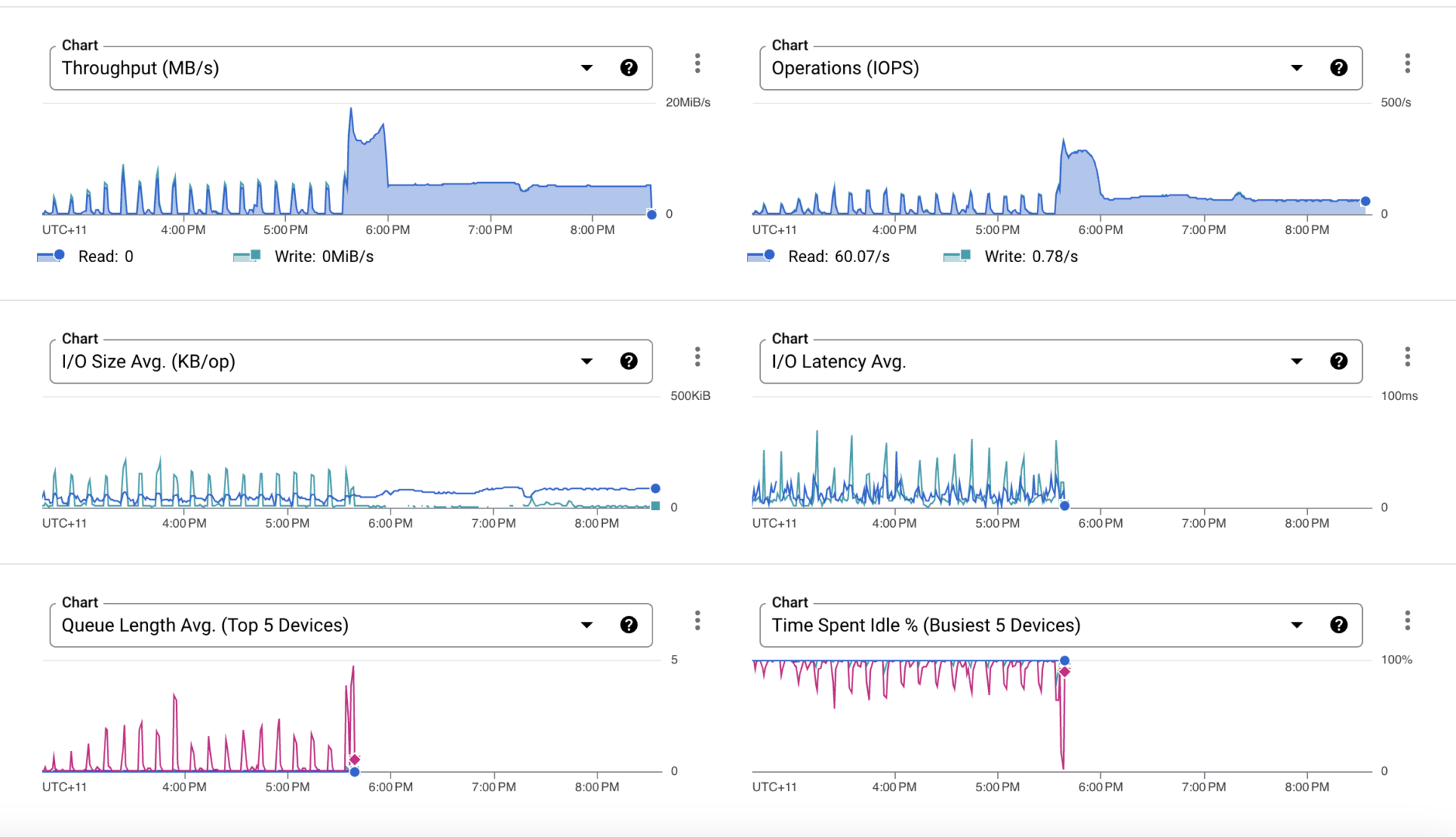Toggle the Read series in Throughput legend

(85, 257)
